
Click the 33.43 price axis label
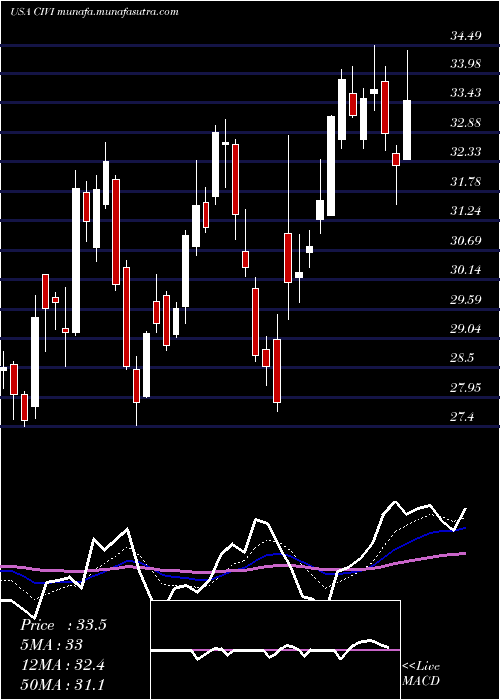pyautogui.click(x=466, y=93)
